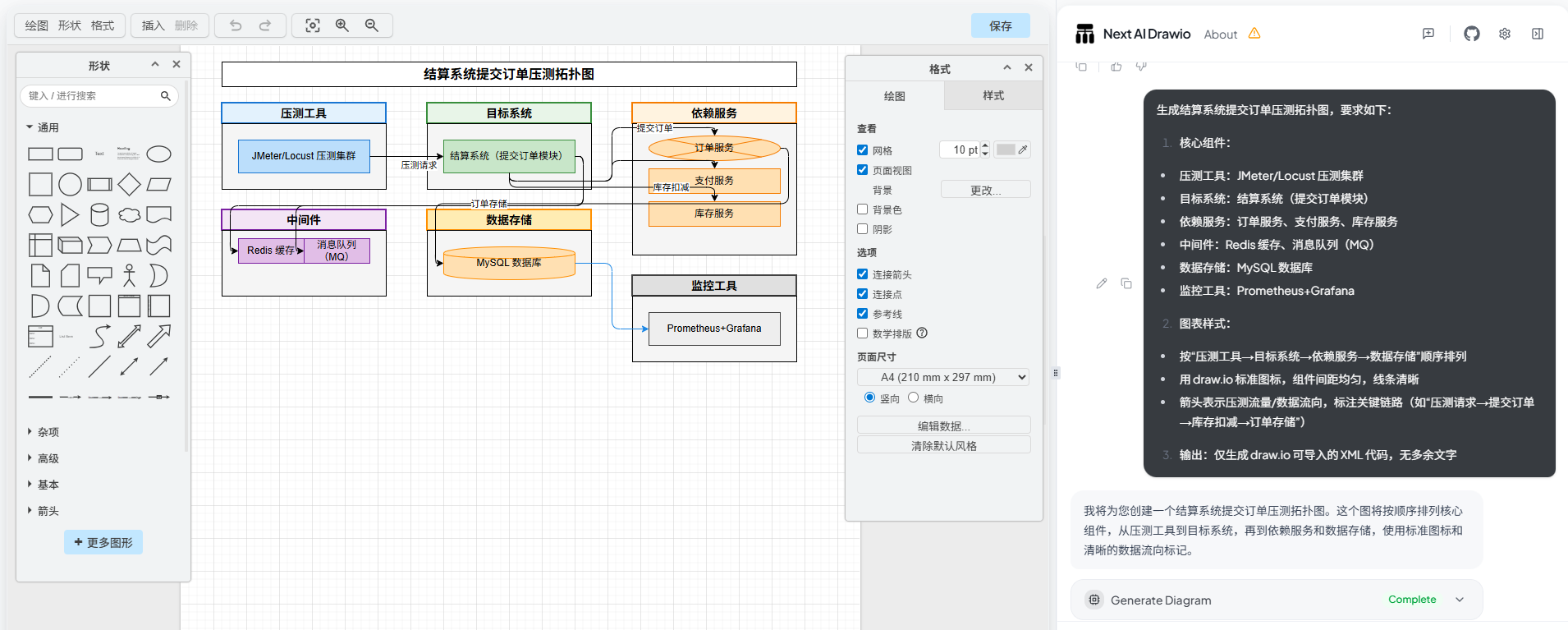
Task: Open the GitHub repository icon
Action: tap(1472, 34)
